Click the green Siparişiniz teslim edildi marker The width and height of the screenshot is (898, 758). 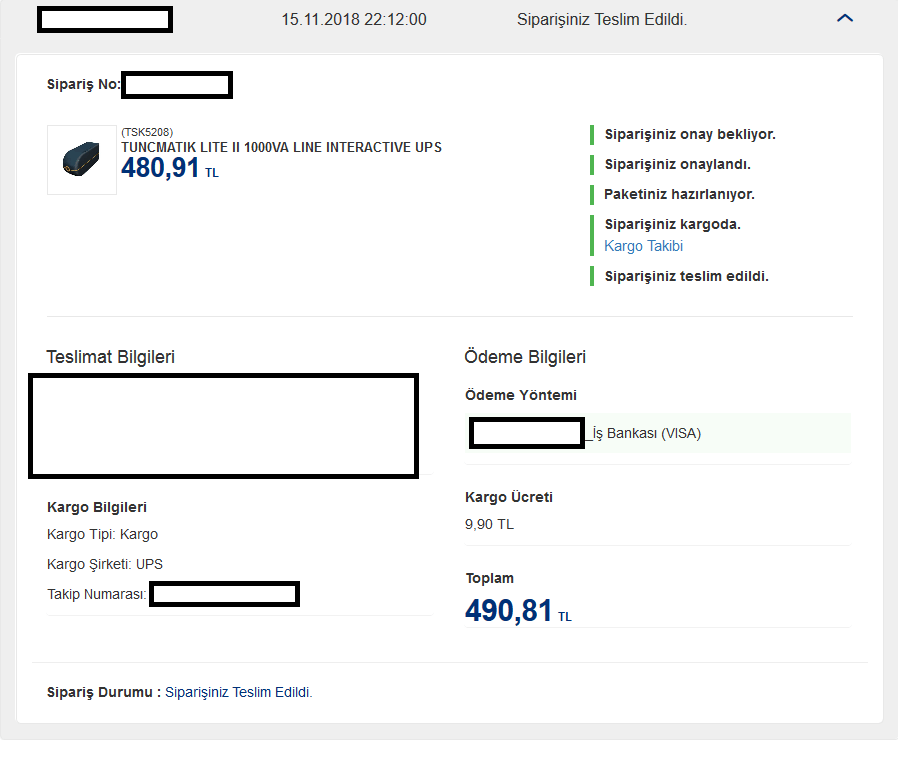pos(592,275)
